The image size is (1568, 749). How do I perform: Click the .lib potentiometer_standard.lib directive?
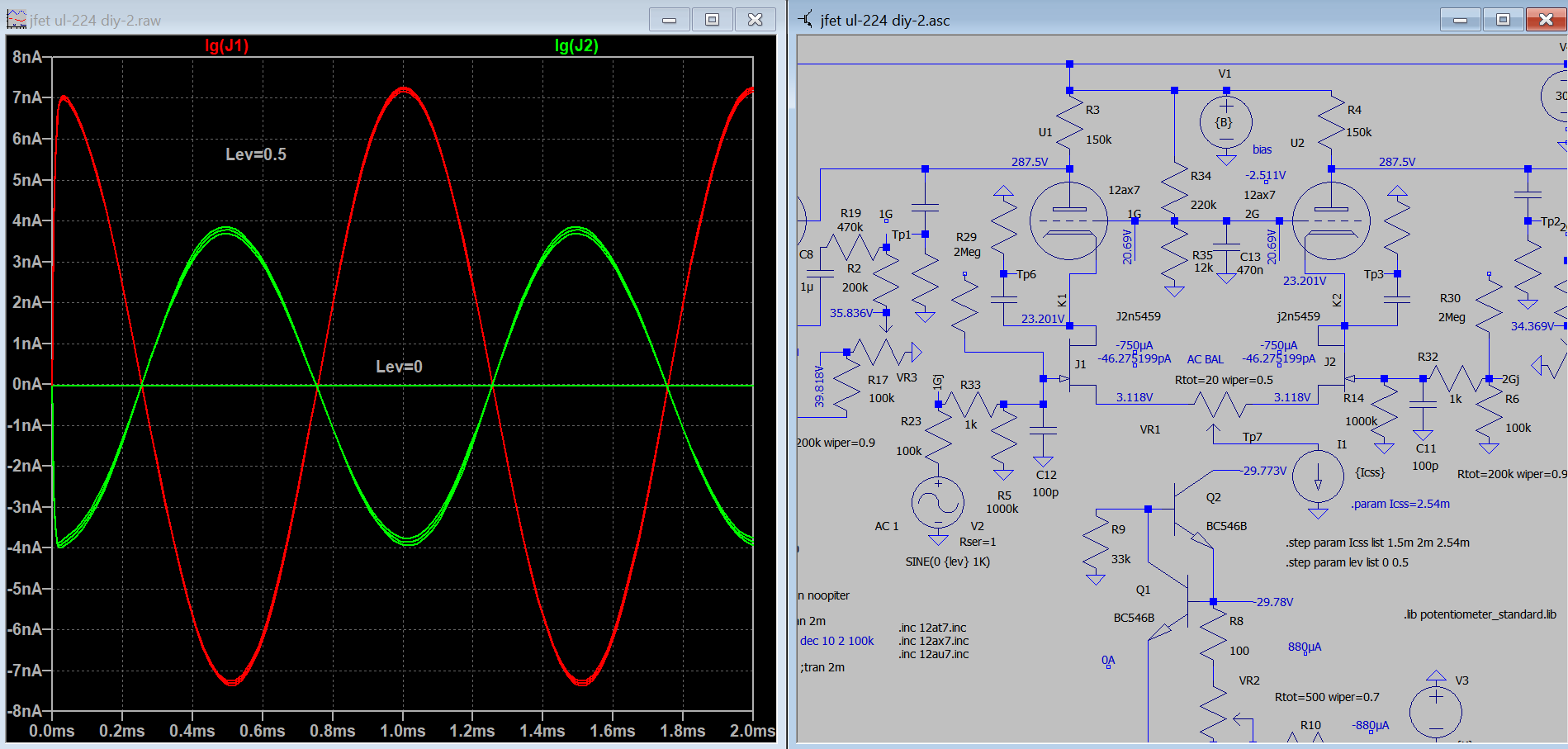pos(1480,614)
